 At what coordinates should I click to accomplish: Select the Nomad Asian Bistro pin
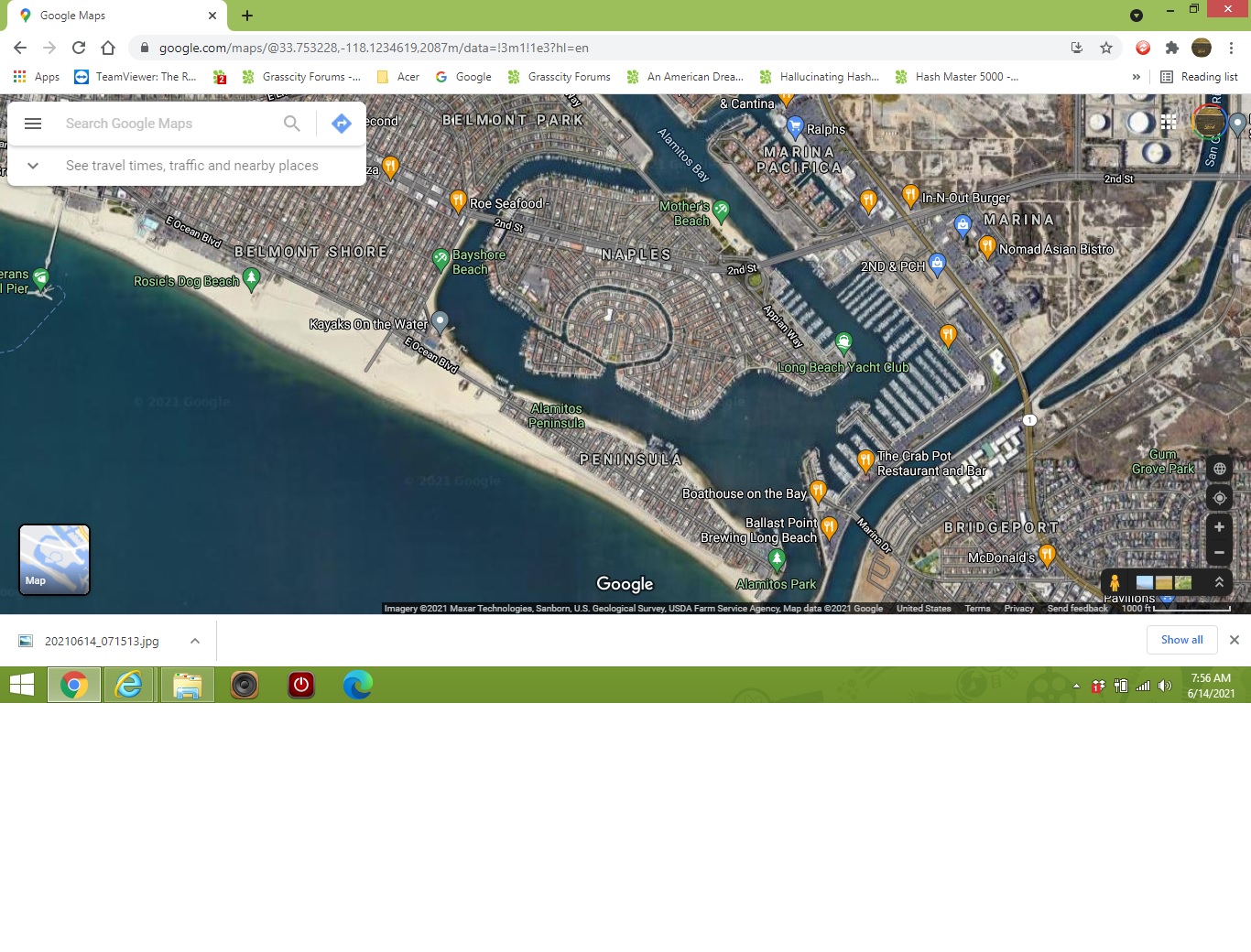987,245
